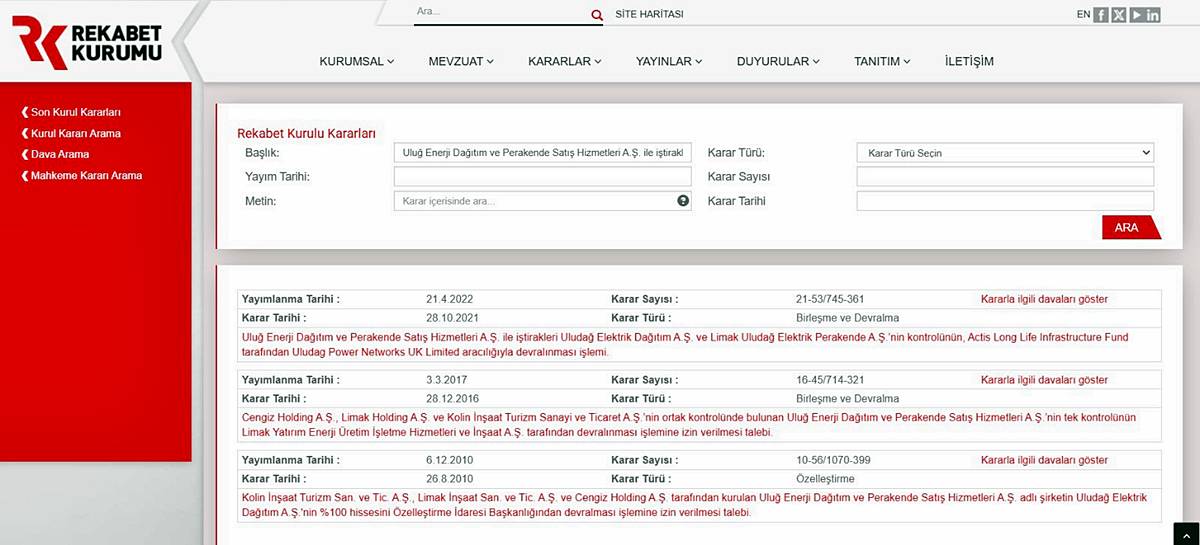Open the İLETİŞİM menu item
Screen dimensions: 1200x545
click(x=969, y=61)
